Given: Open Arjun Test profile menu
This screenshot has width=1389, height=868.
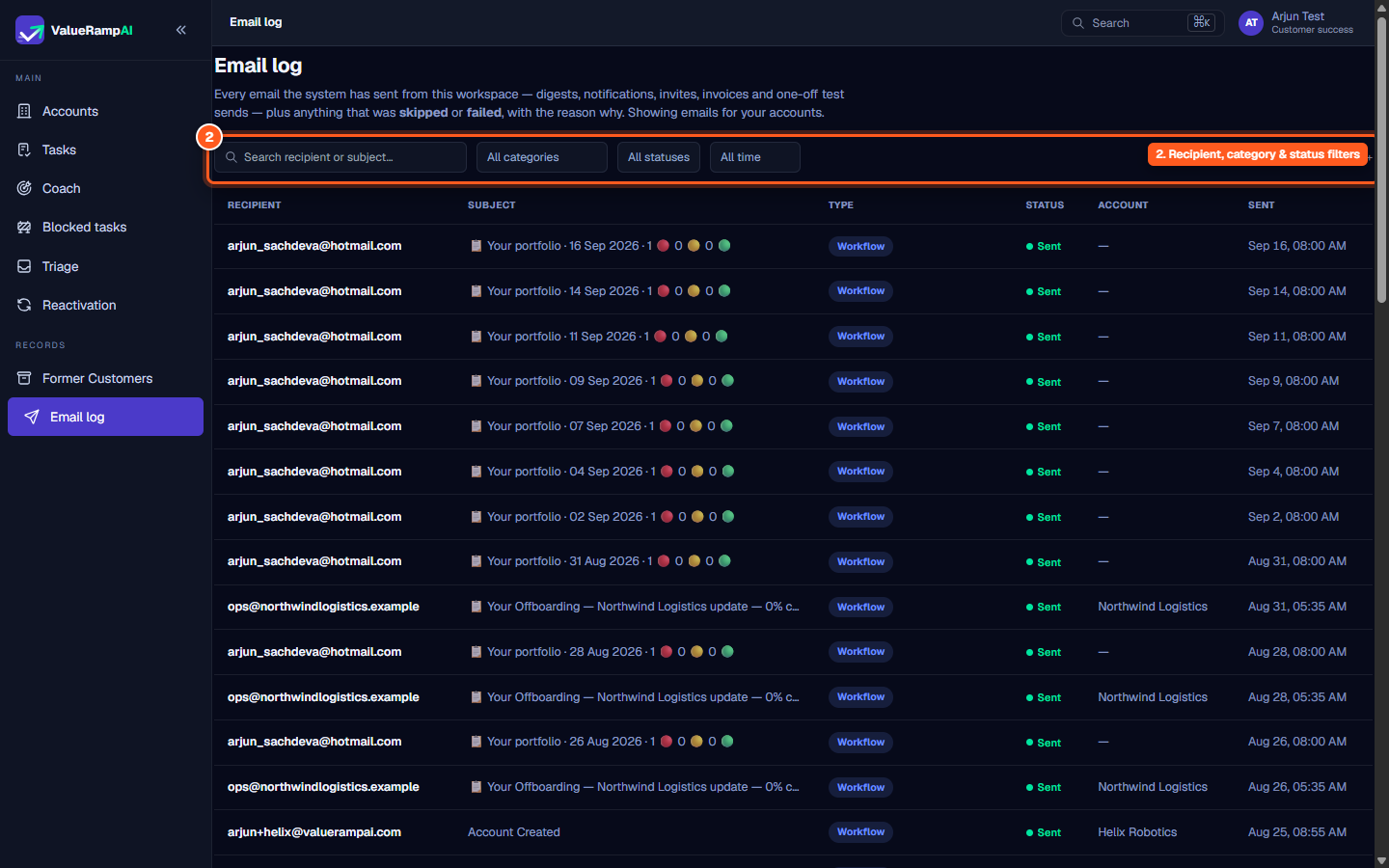Looking at the screenshot, I should 1296,23.
